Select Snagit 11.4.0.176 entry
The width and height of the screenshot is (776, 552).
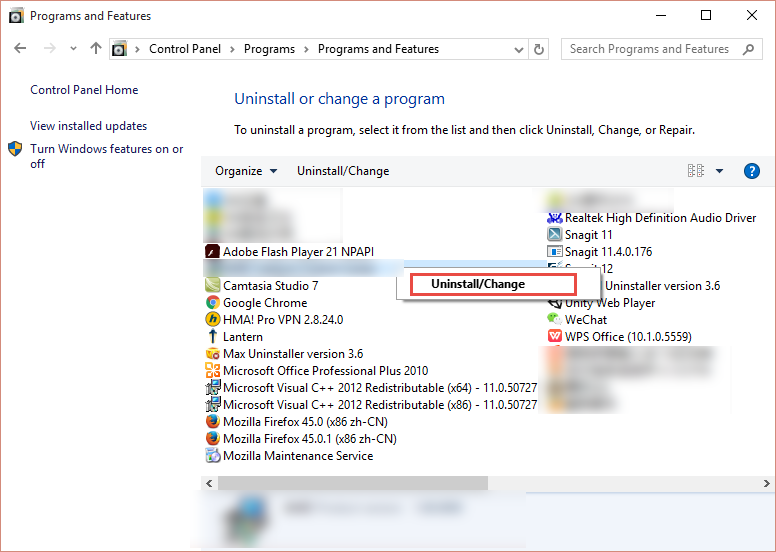point(608,251)
